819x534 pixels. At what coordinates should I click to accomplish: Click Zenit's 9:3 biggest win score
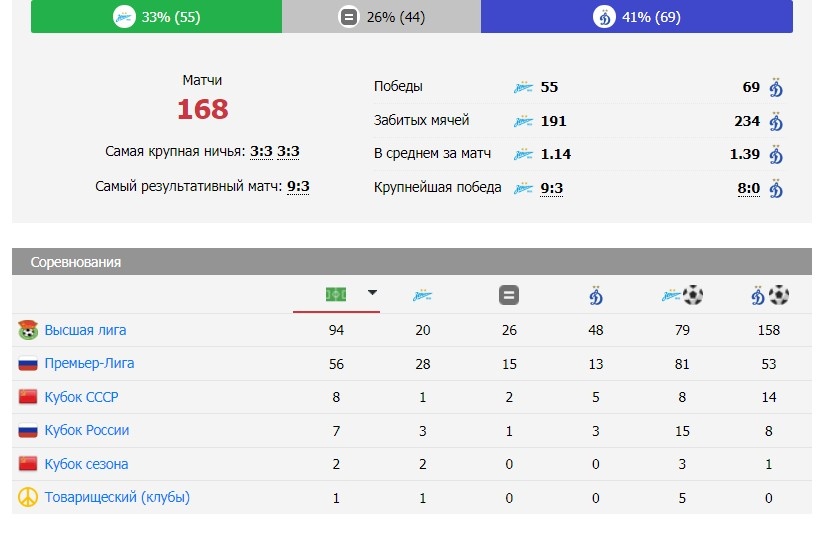pyautogui.click(x=552, y=189)
